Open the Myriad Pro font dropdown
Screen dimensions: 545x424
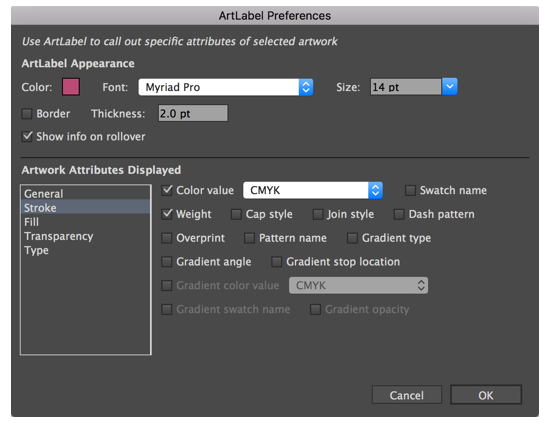226,87
